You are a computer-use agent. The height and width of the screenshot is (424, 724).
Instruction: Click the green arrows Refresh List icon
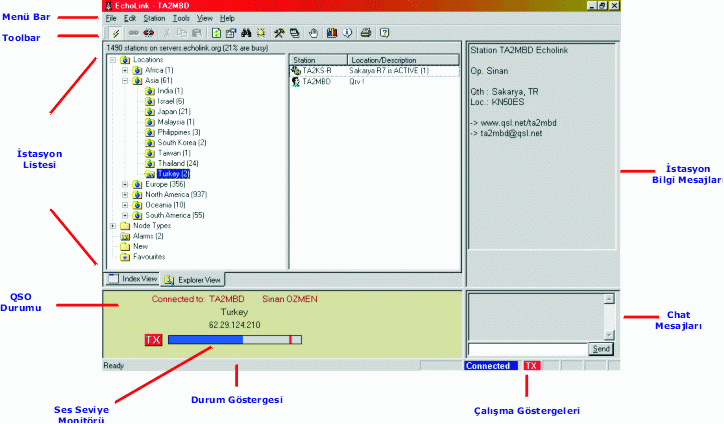point(216,33)
